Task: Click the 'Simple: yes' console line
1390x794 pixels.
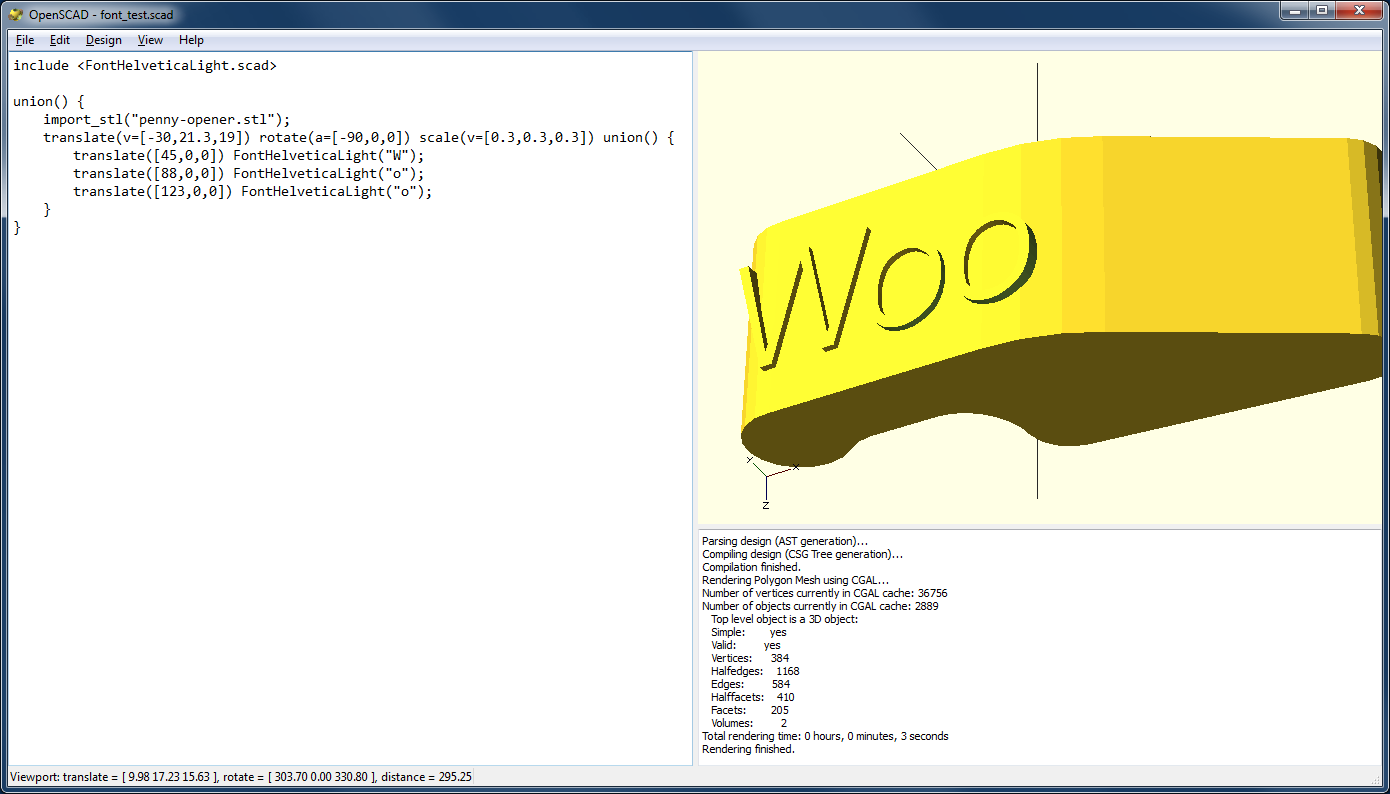Action: click(749, 632)
